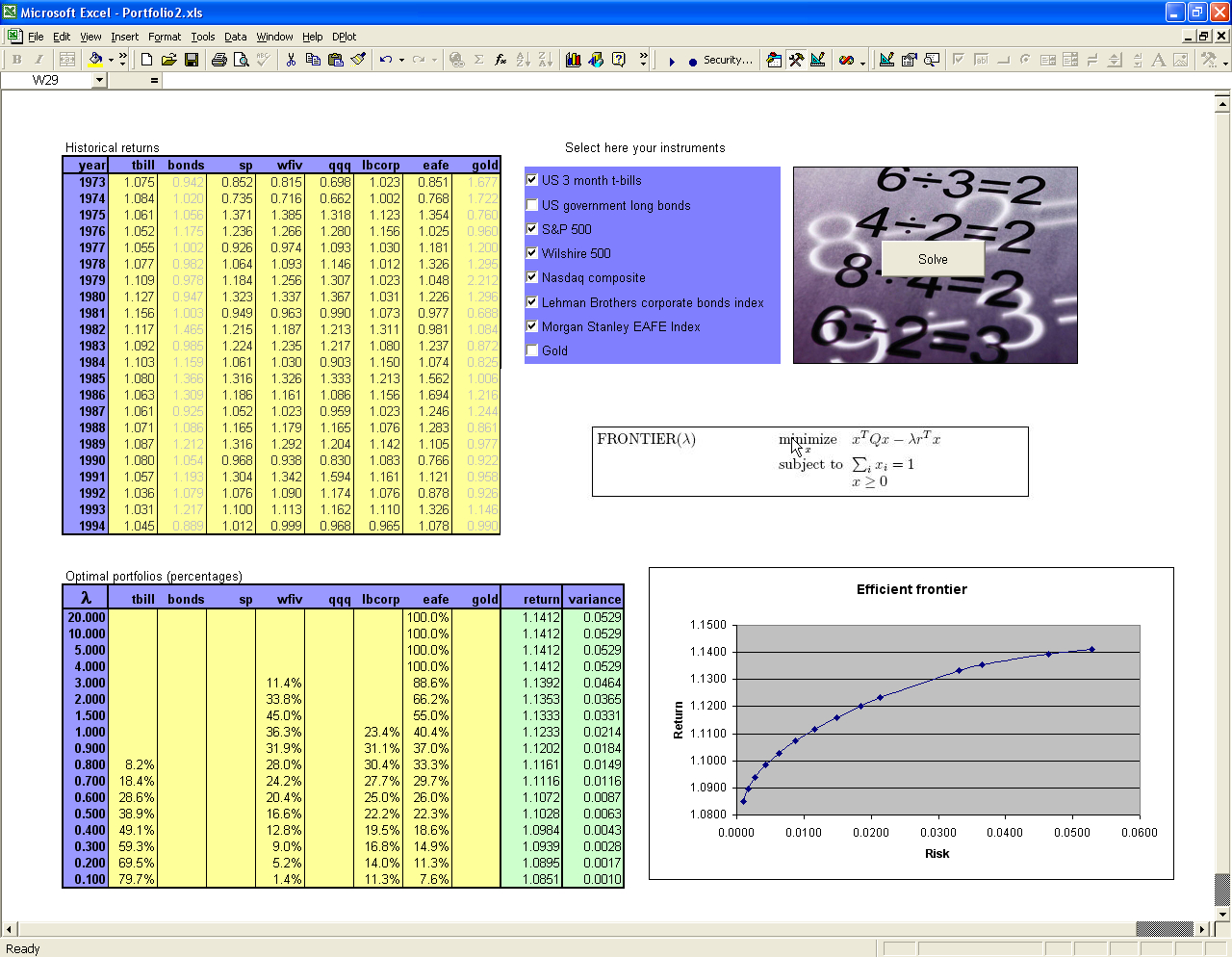Sort the selection ascending

tap(525, 59)
